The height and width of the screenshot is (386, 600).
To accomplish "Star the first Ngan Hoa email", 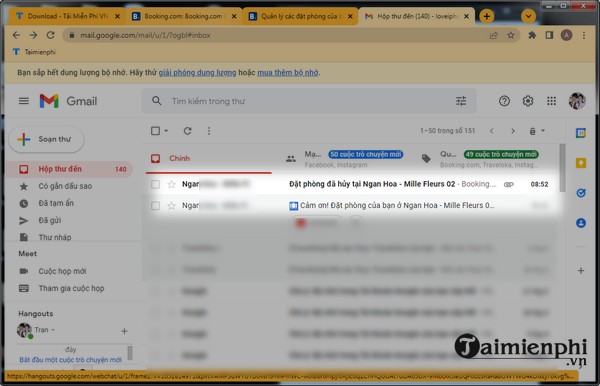I will (x=171, y=184).
